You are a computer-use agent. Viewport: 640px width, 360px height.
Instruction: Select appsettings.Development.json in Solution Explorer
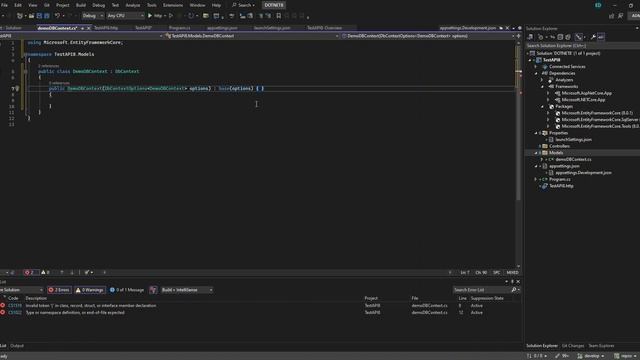(583, 173)
